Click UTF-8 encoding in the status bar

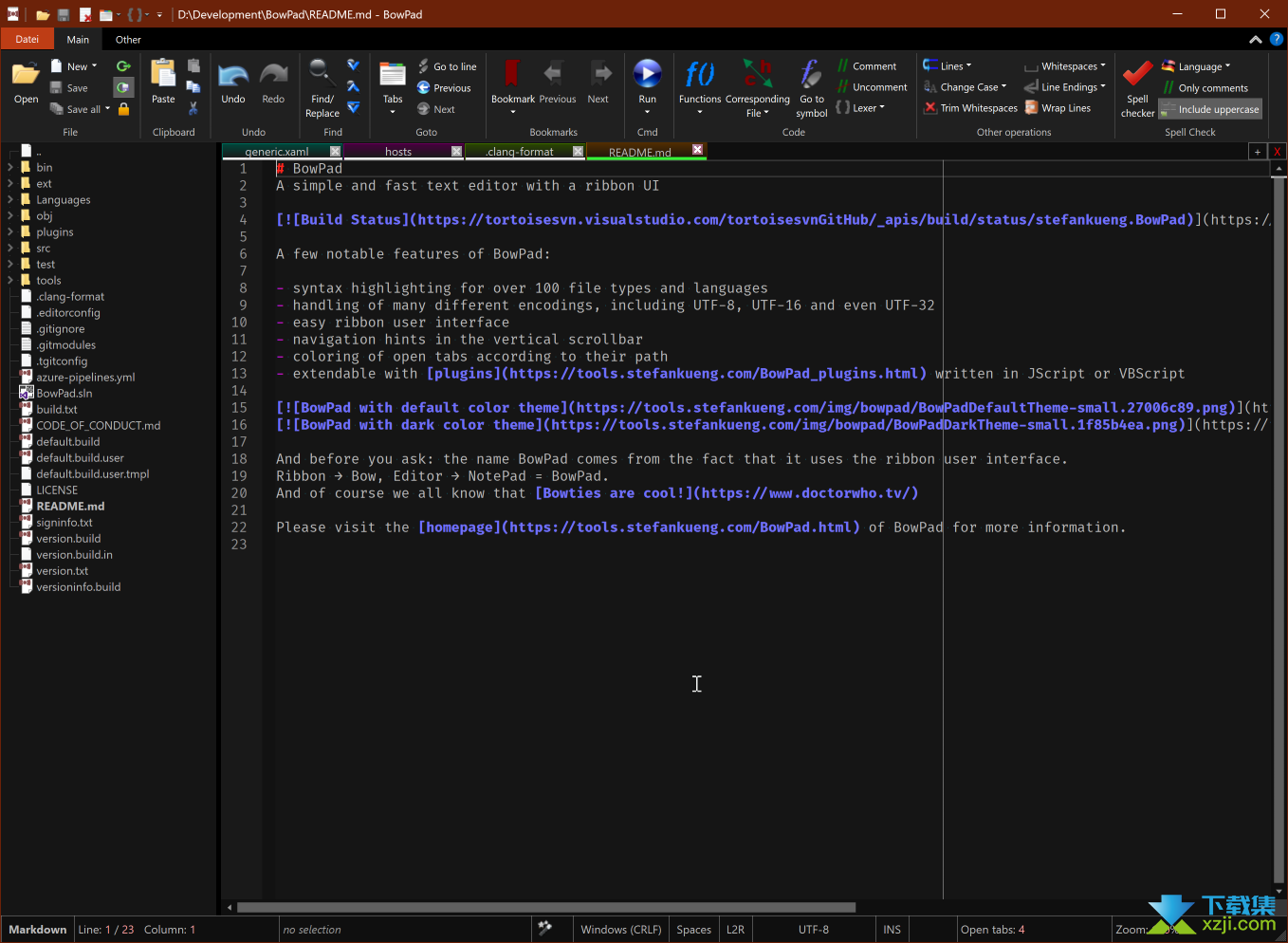coord(813,930)
